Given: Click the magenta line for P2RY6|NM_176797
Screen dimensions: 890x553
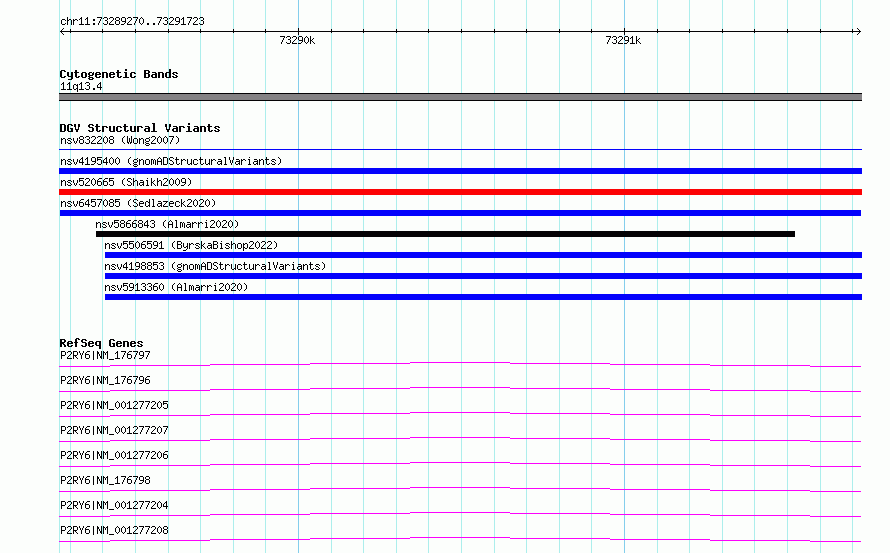Looking at the screenshot, I should coord(460,364).
